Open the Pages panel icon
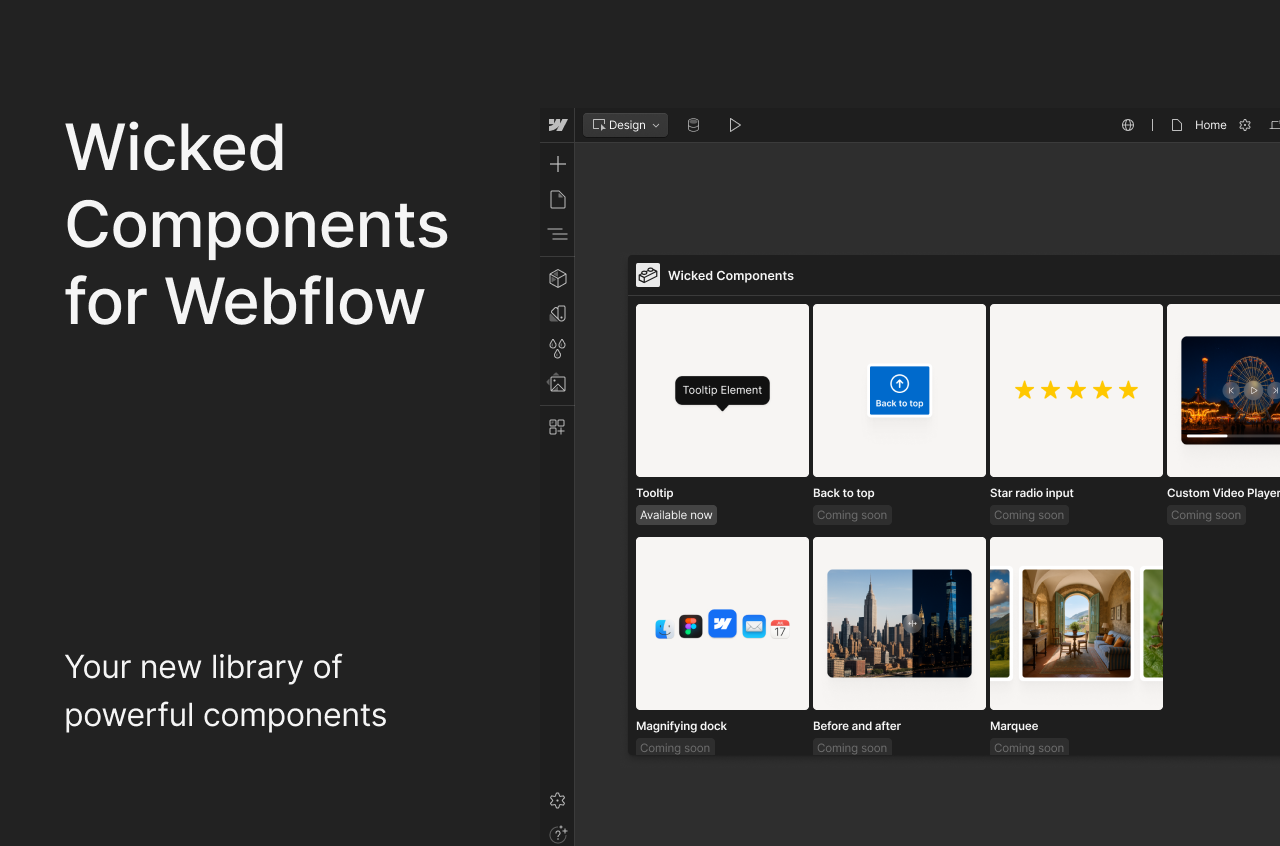This screenshot has width=1280, height=846. tap(558, 200)
